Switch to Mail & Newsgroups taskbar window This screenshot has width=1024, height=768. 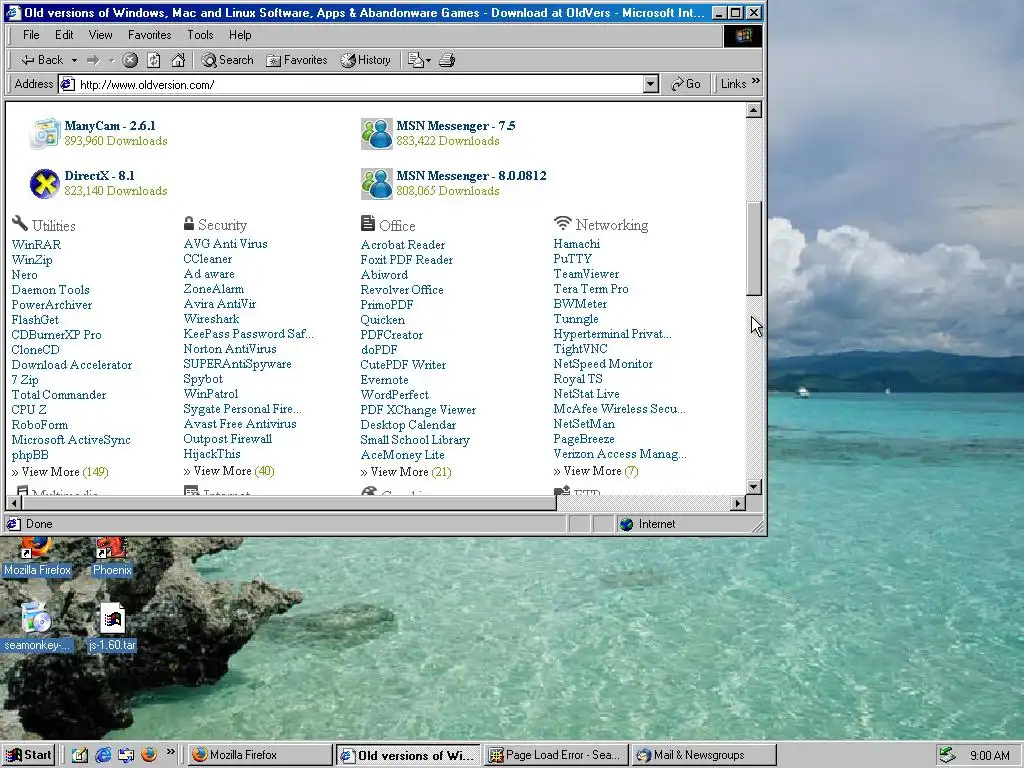(x=705, y=755)
